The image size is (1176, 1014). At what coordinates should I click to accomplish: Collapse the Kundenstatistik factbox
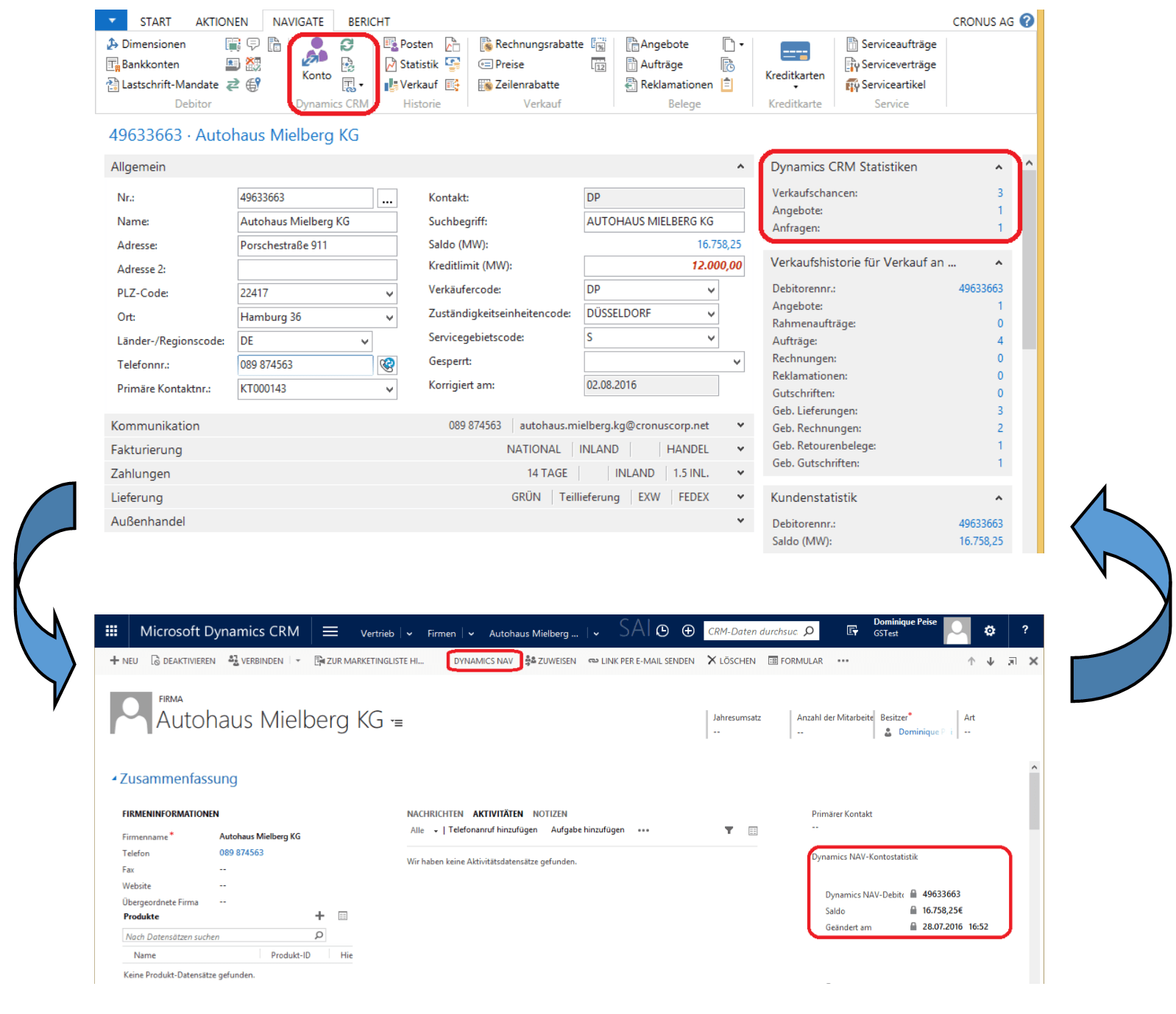coord(999,498)
